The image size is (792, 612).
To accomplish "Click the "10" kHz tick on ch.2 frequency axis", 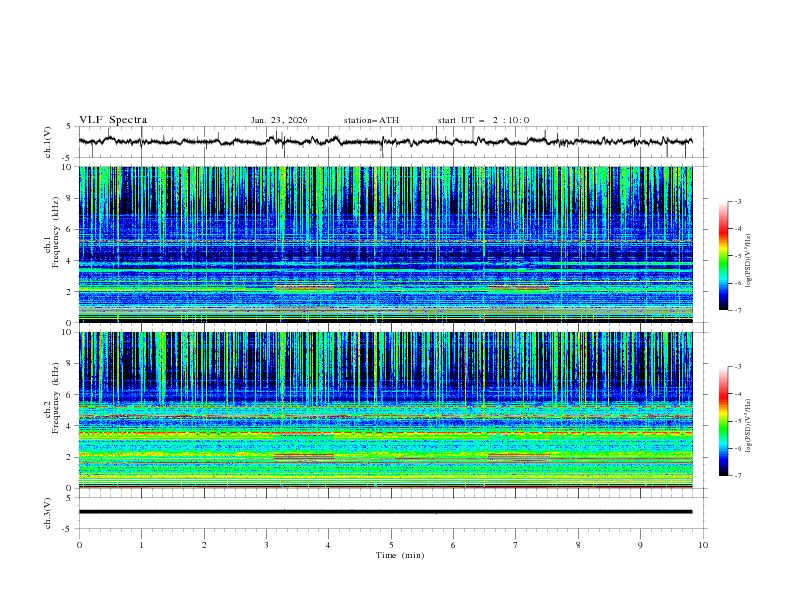I will point(69,332).
